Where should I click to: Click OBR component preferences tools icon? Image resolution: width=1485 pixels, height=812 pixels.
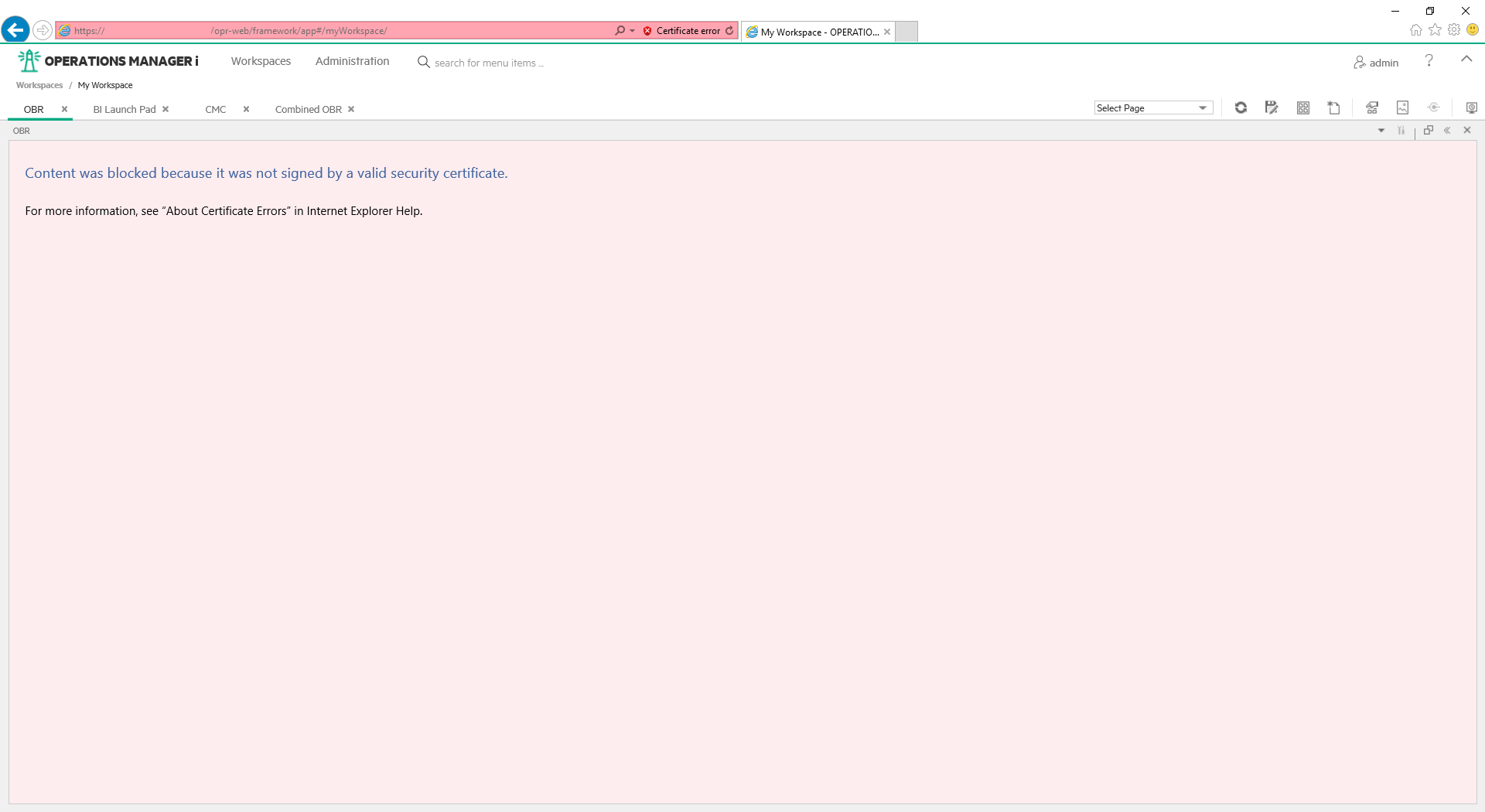pyautogui.click(x=1401, y=131)
